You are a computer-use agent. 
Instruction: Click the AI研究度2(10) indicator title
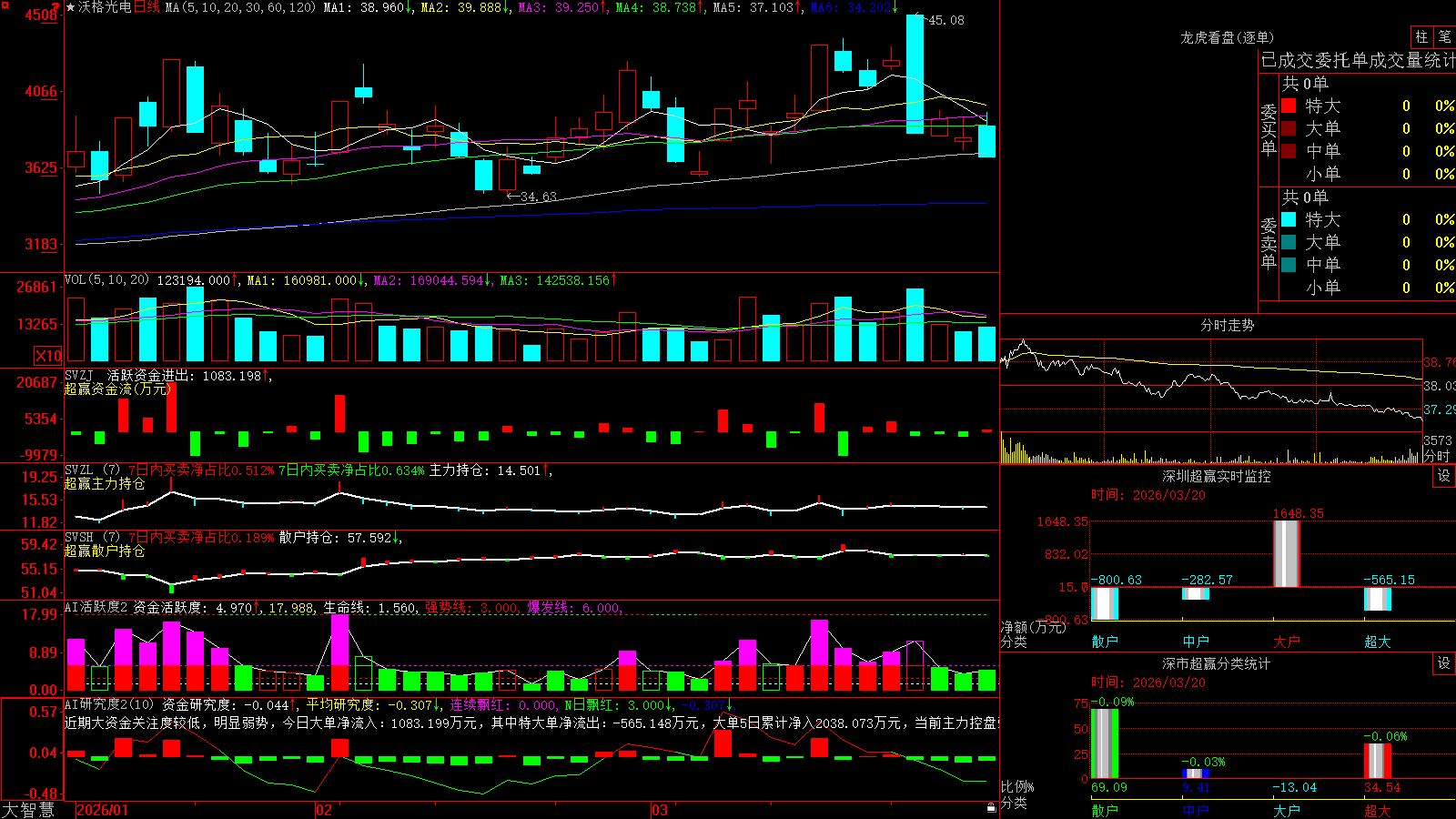coord(110,704)
